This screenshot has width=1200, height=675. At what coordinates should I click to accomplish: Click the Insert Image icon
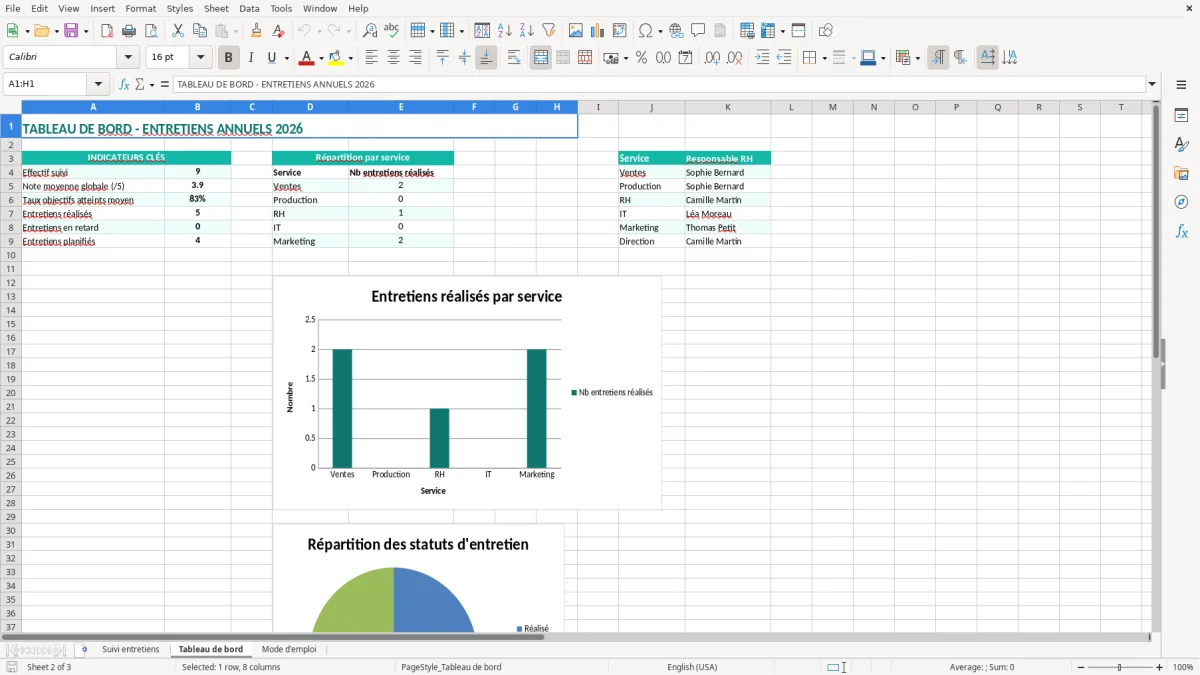coord(575,31)
